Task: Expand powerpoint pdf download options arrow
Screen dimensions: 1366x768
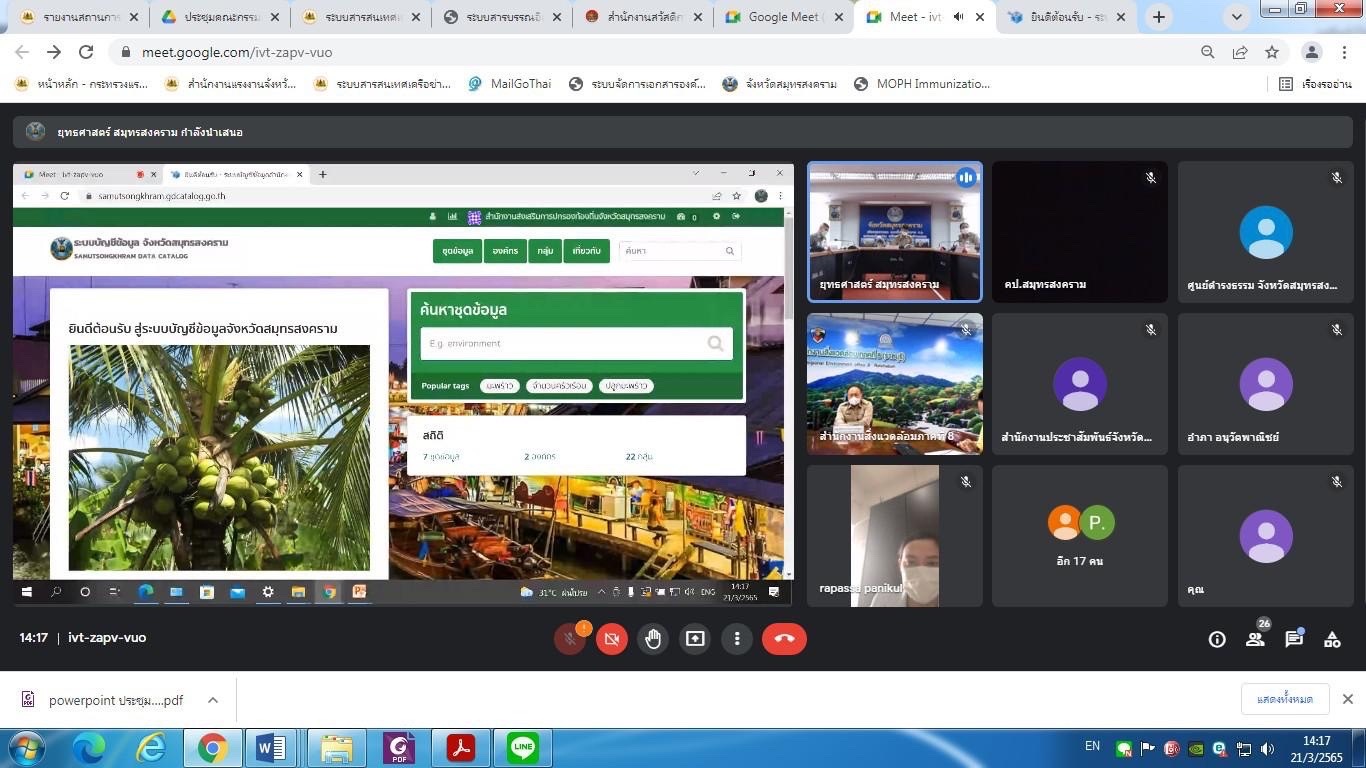Action: pos(213,700)
